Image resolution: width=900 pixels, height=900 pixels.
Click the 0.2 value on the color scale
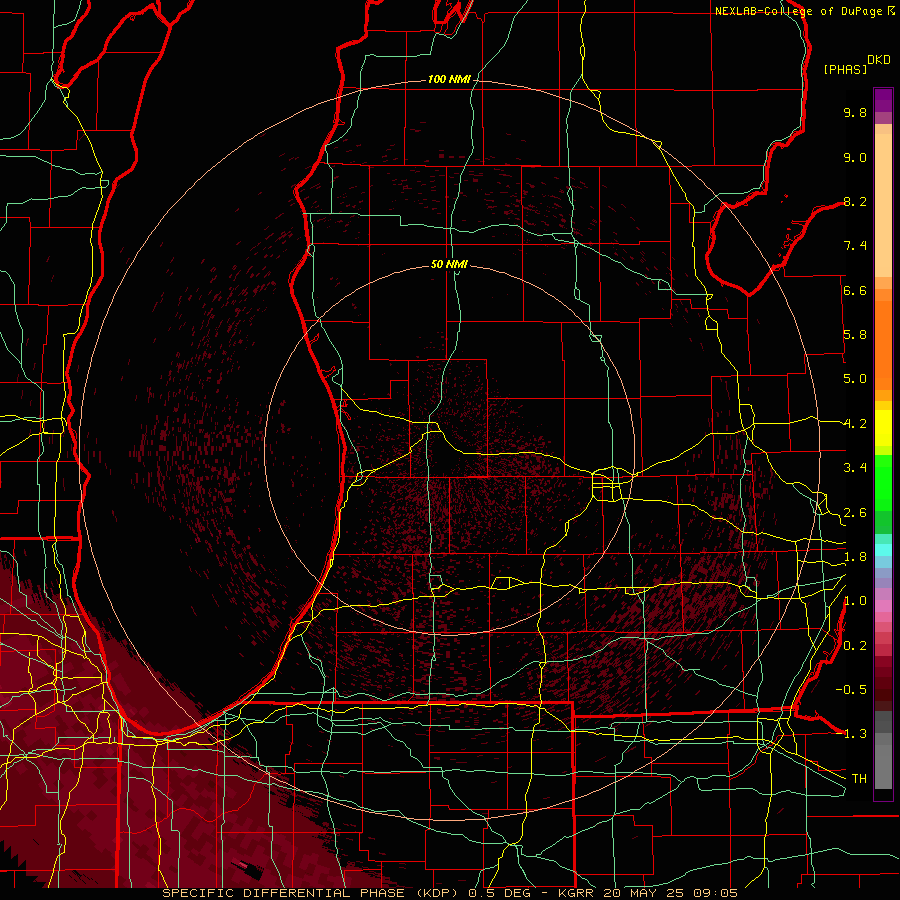(x=855, y=646)
